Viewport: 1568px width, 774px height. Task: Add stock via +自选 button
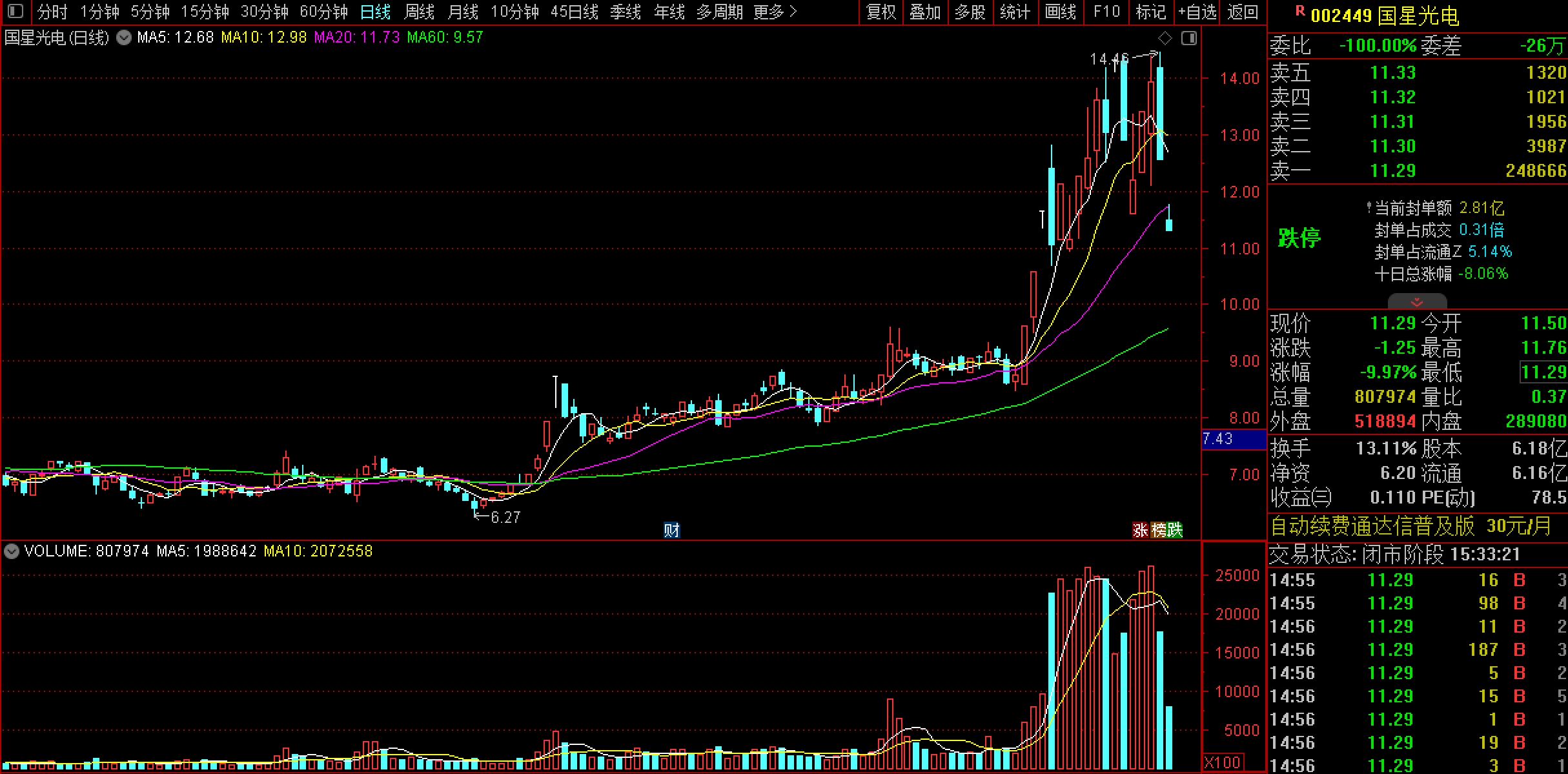pyautogui.click(x=1197, y=12)
